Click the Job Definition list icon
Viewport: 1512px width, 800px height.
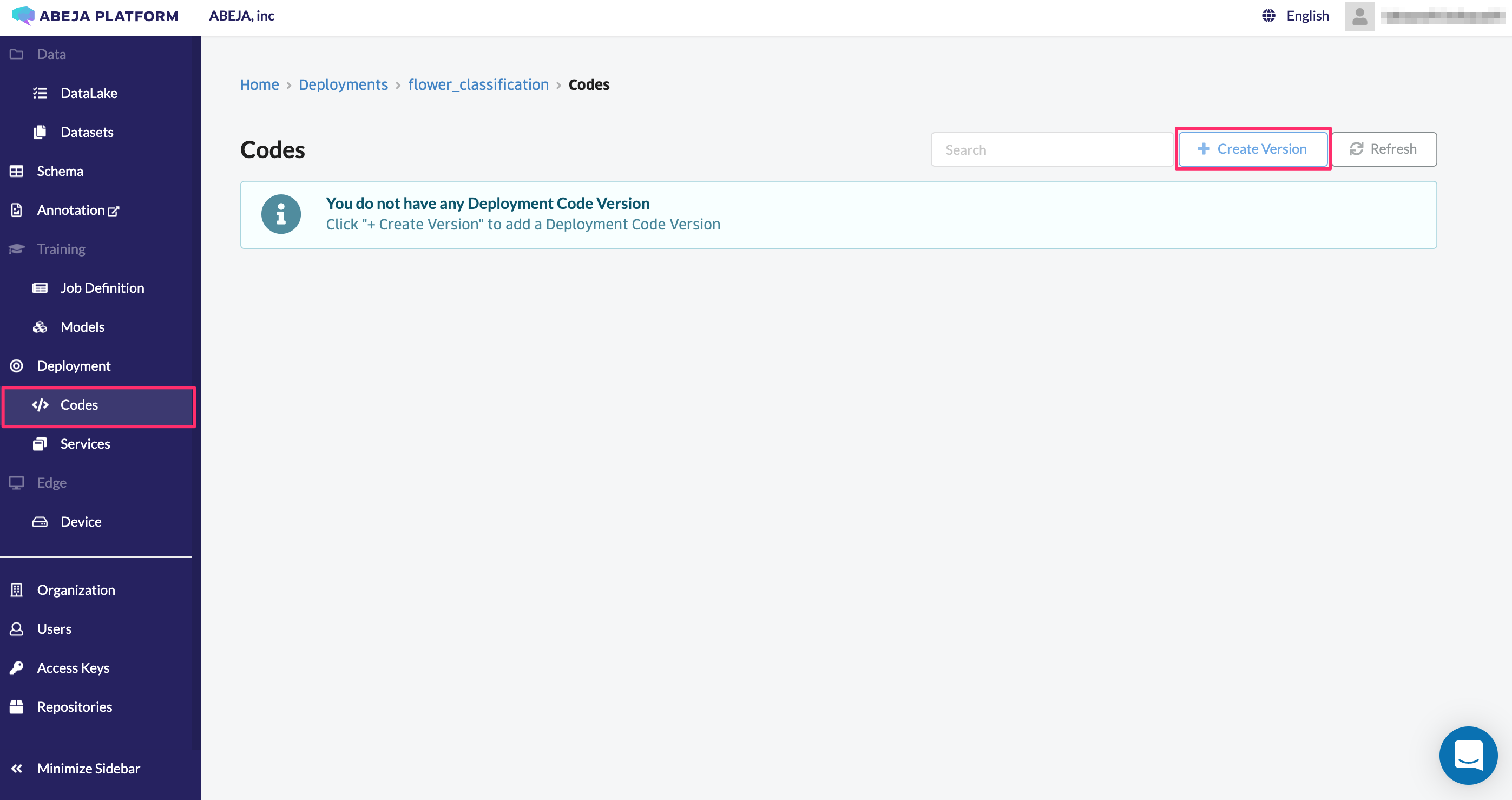pyautogui.click(x=40, y=288)
